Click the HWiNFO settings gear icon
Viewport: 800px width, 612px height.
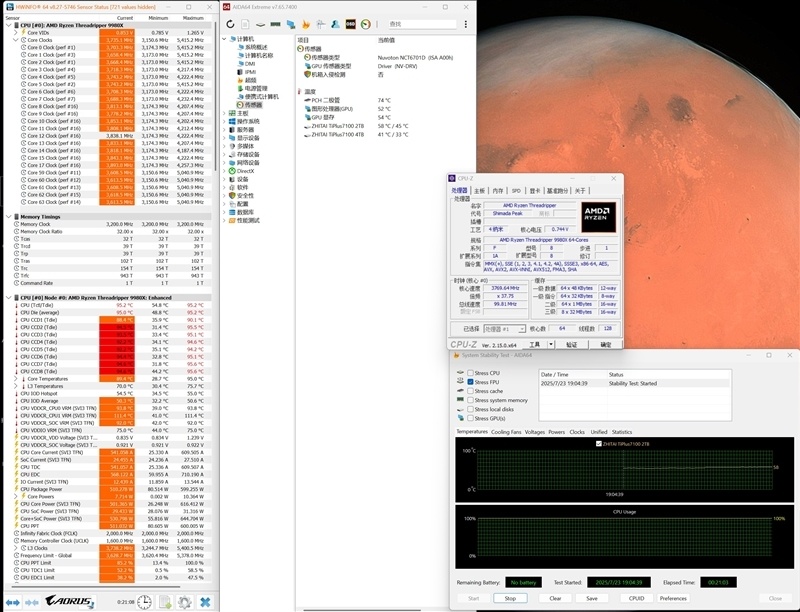coord(185,601)
